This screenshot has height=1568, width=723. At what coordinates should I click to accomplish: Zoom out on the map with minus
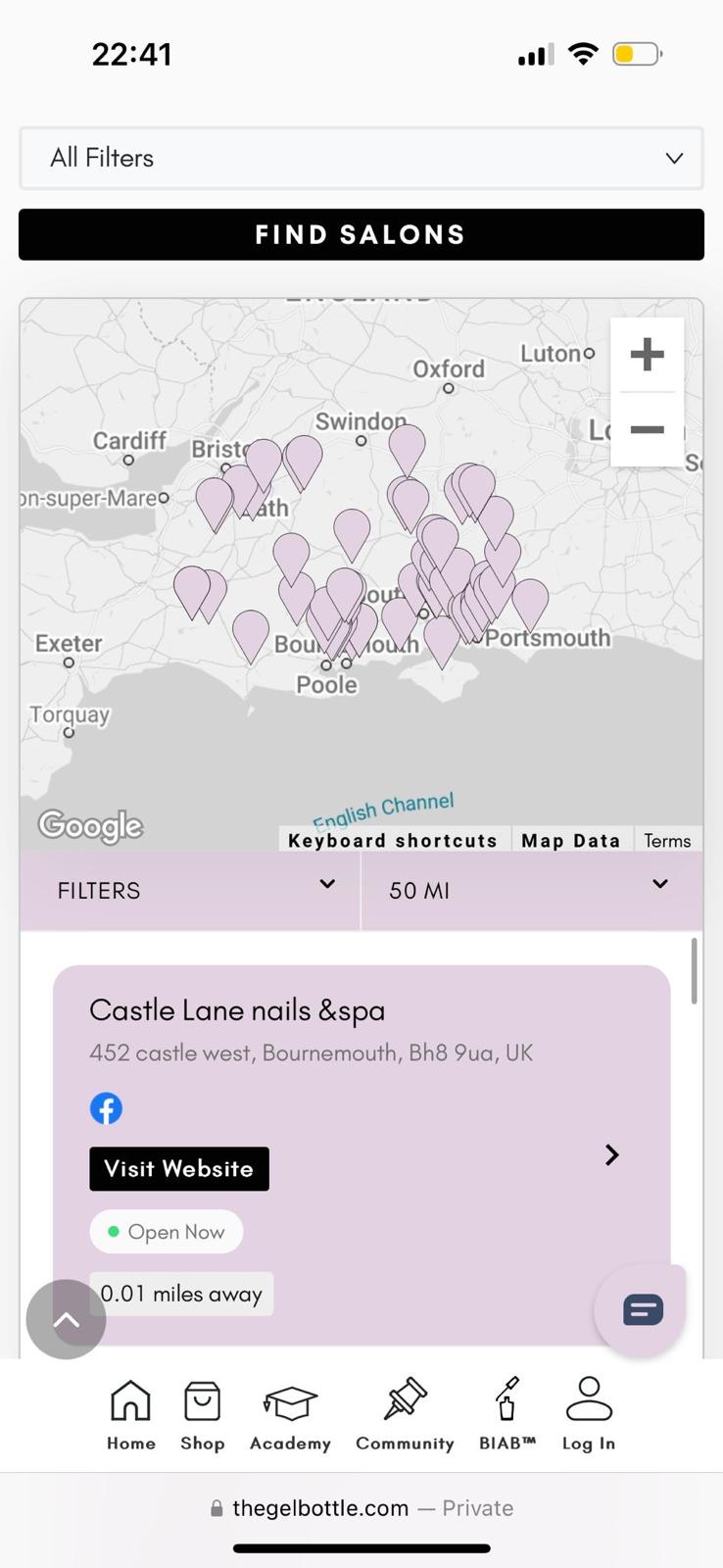pyautogui.click(x=647, y=429)
